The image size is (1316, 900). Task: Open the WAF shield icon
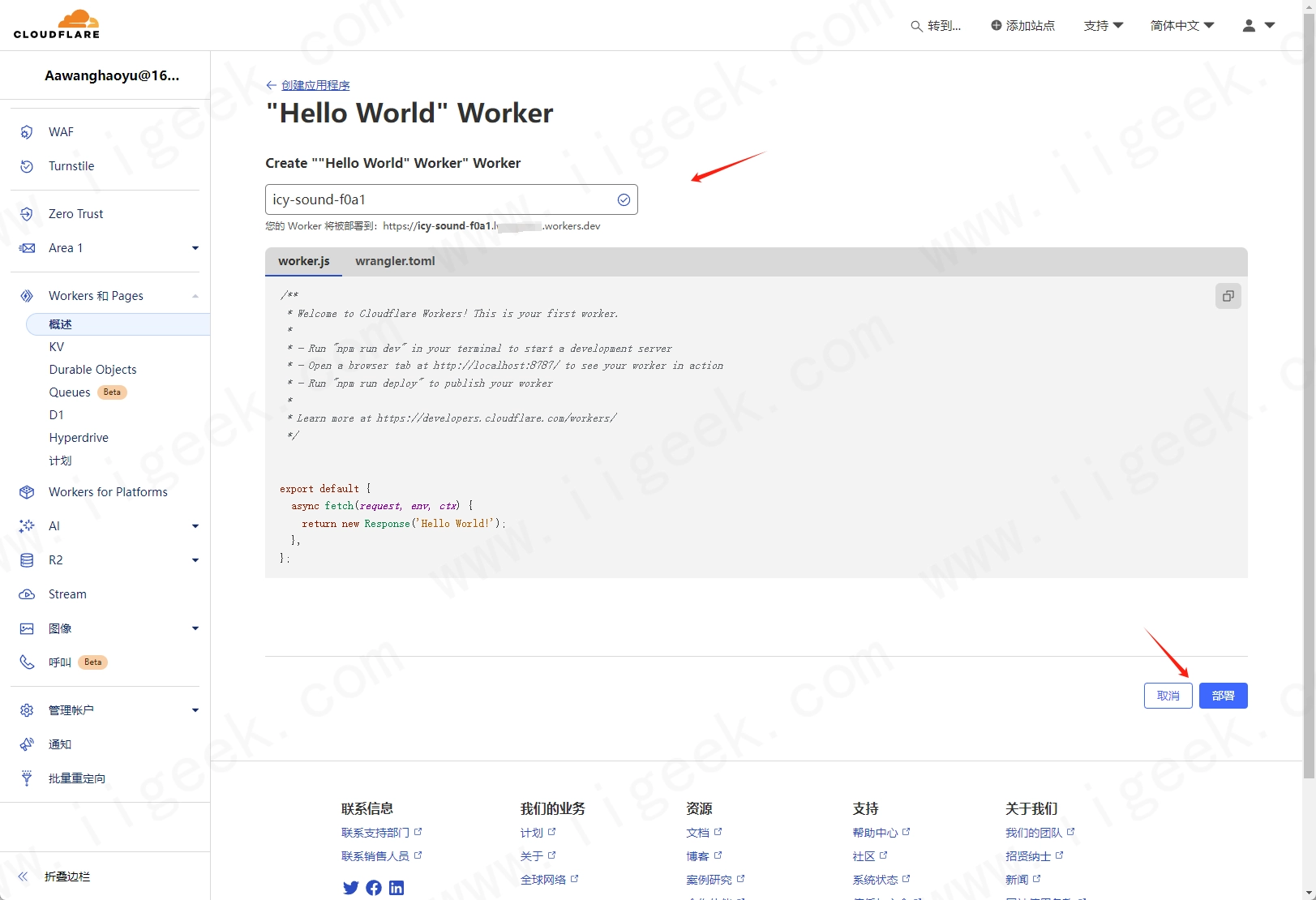pos(27,132)
